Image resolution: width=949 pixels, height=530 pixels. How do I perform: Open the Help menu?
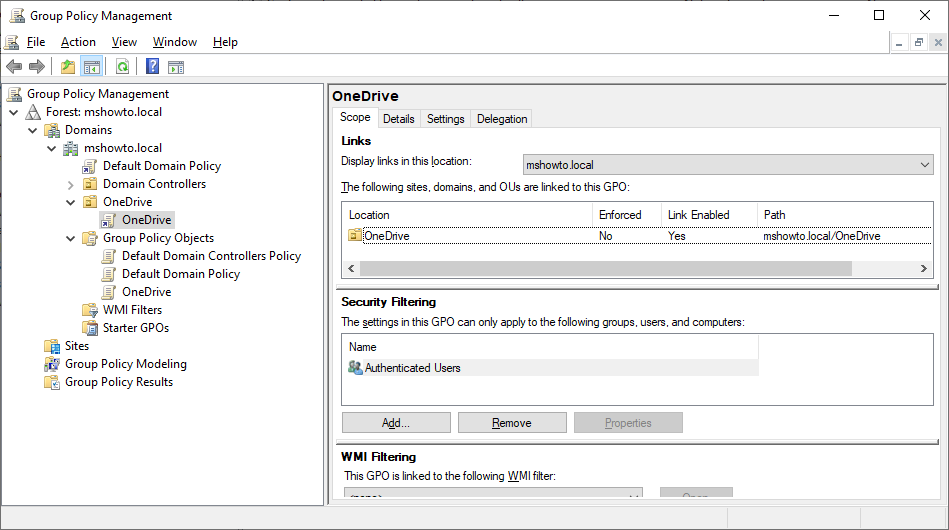point(225,42)
